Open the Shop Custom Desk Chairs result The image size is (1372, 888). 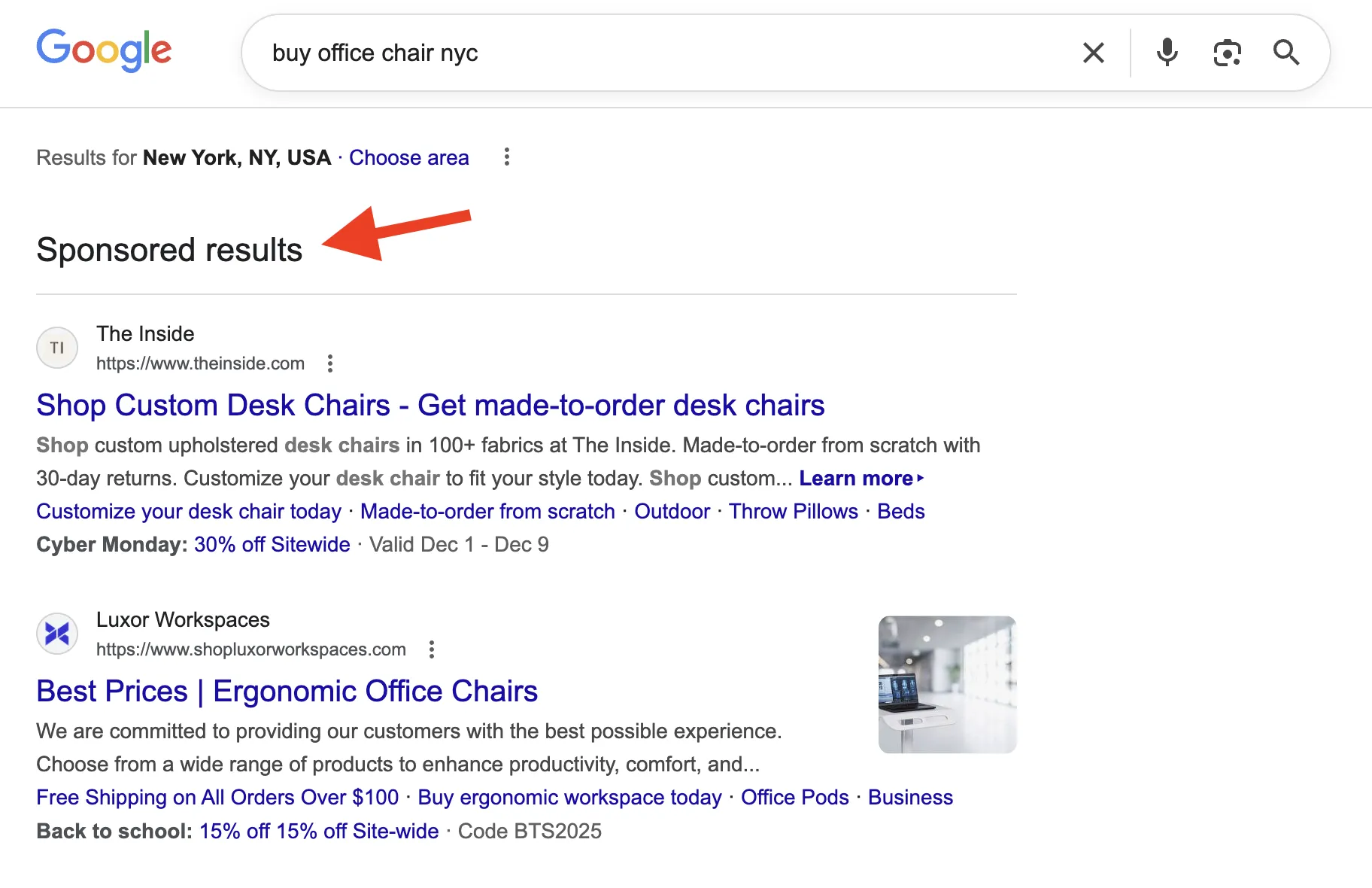(430, 405)
